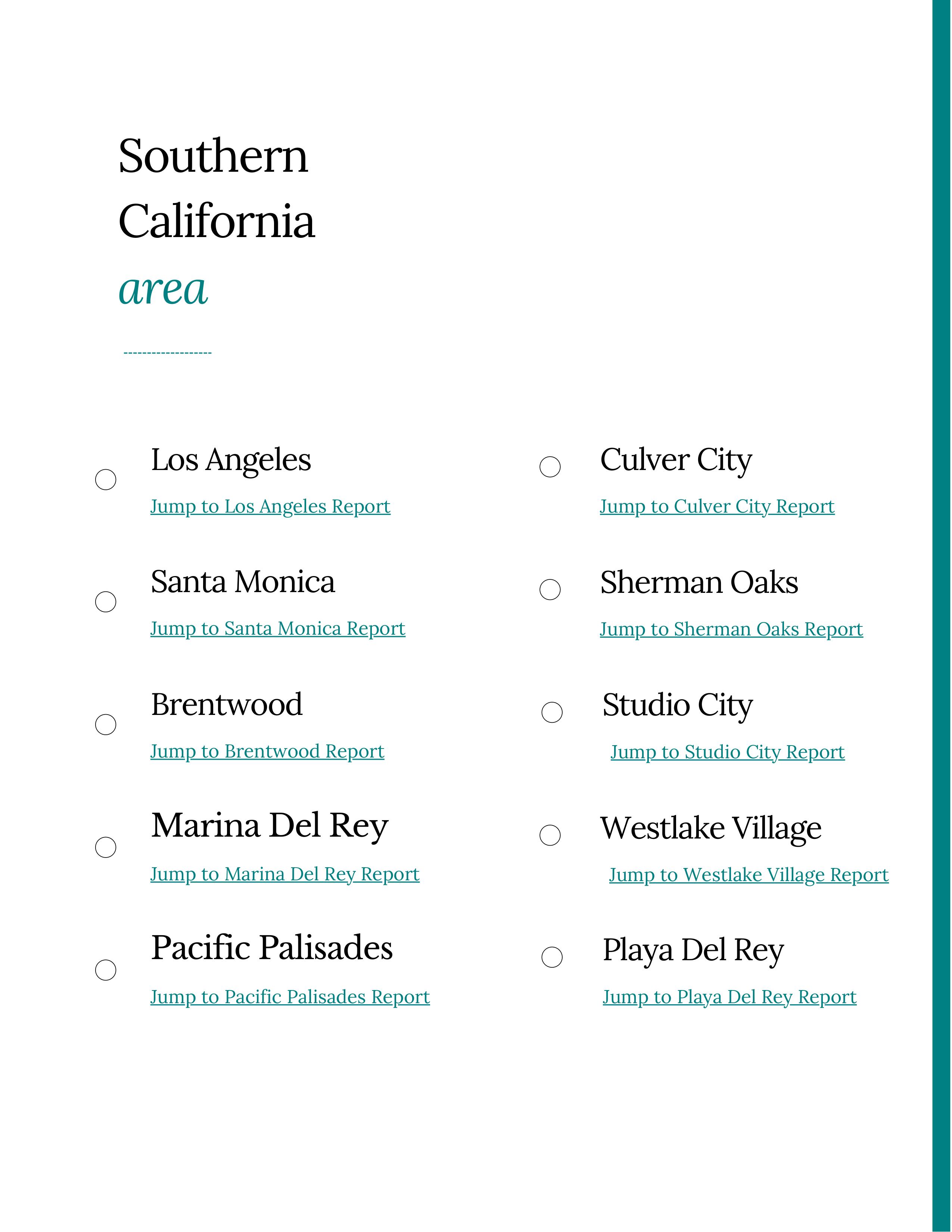The image size is (952, 1232).
Task: Select the Sherman Oaks radio button
Action: tap(550, 589)
